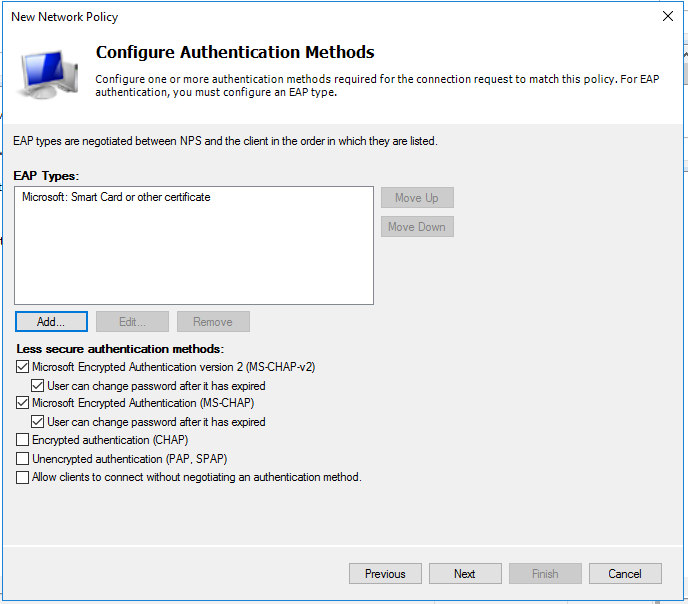Click the Move Up button
The width and height of the screenshot is (688, 604).
(x=417, y=198)
